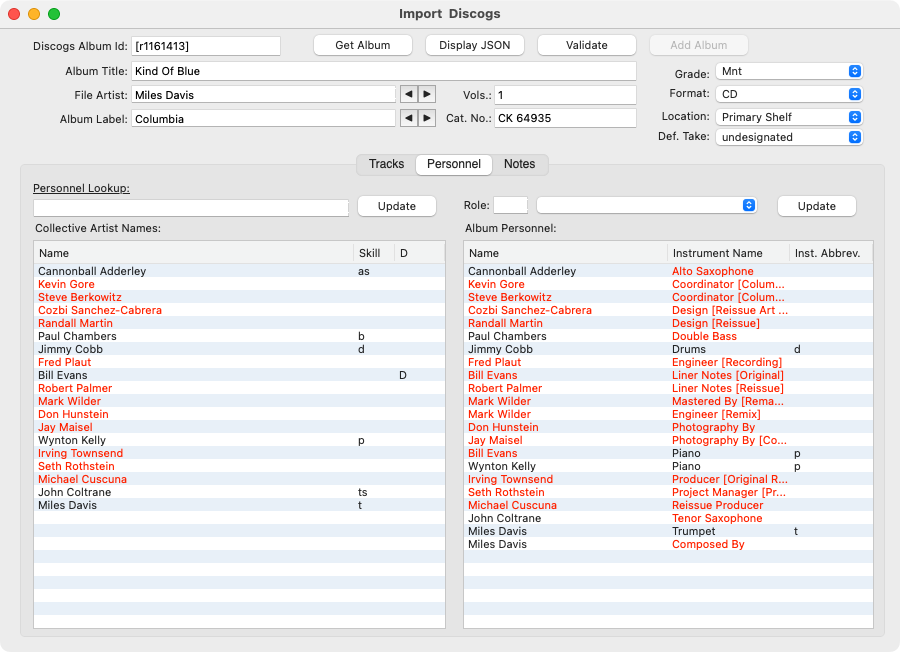The height and width of the screenshot is (652, 900).
Task: Click the Display JSON button
Action: coord(475,45)
